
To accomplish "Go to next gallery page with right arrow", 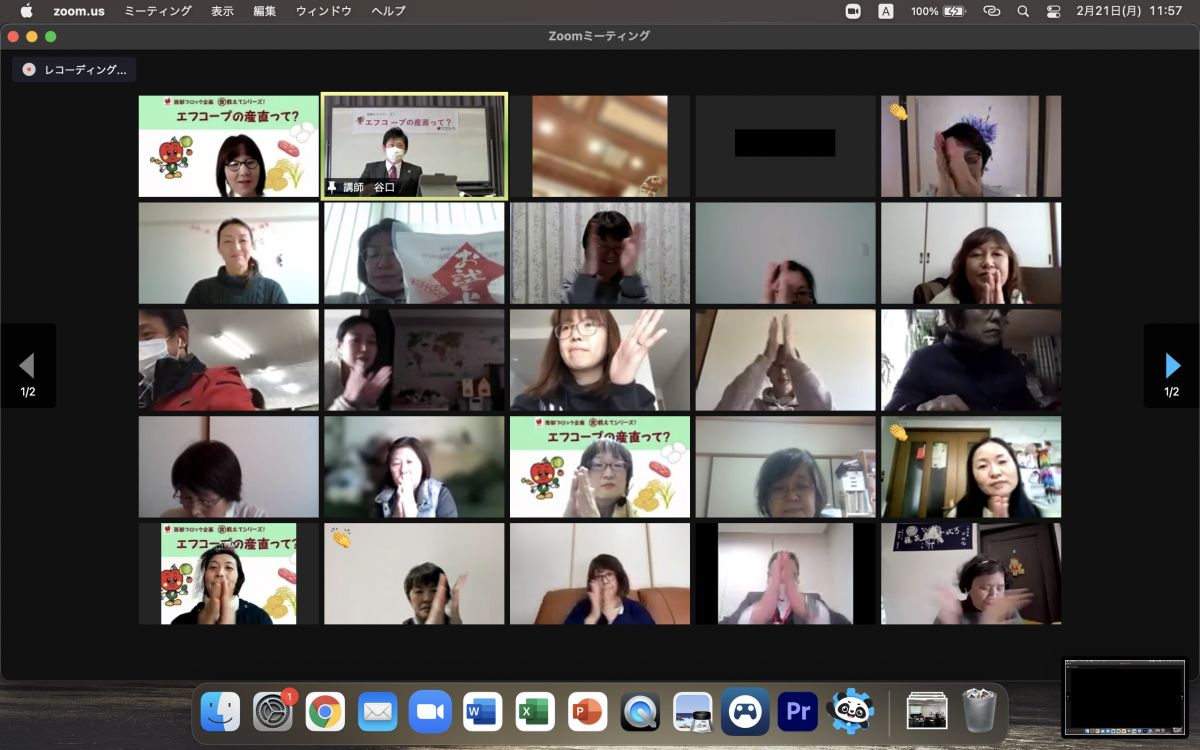I will 1172,366.
